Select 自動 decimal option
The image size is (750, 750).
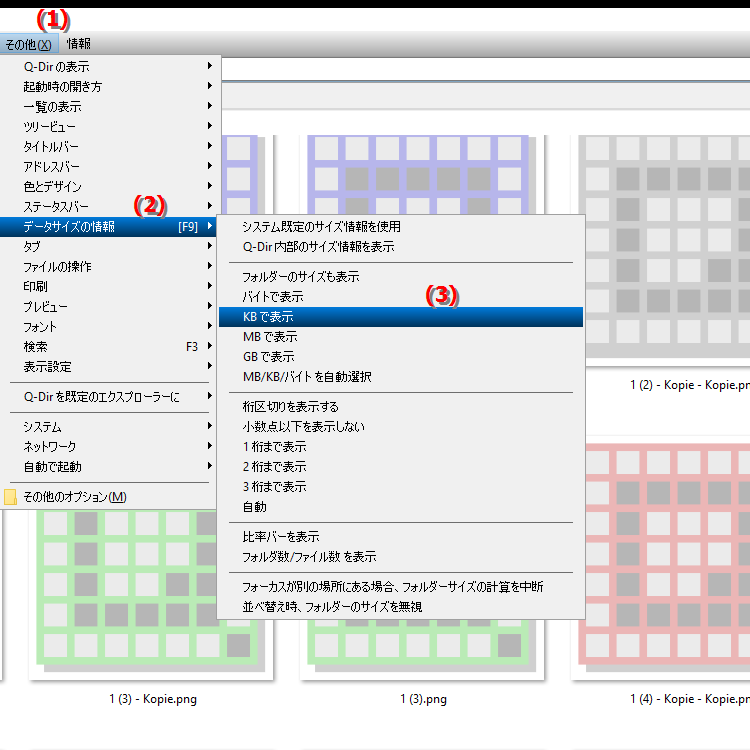(x=401, y=507)
